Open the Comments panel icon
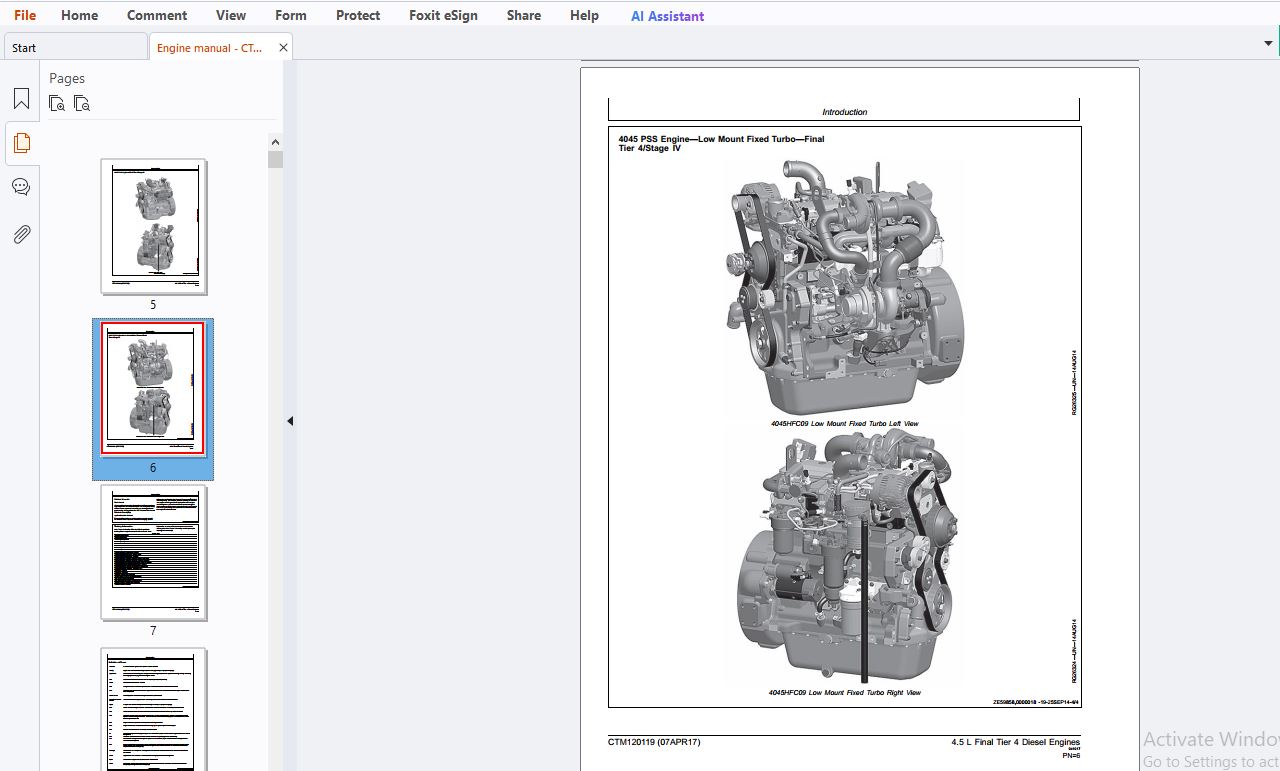Viewport: 1280px width, 771px height. click(x=21, y=187)
